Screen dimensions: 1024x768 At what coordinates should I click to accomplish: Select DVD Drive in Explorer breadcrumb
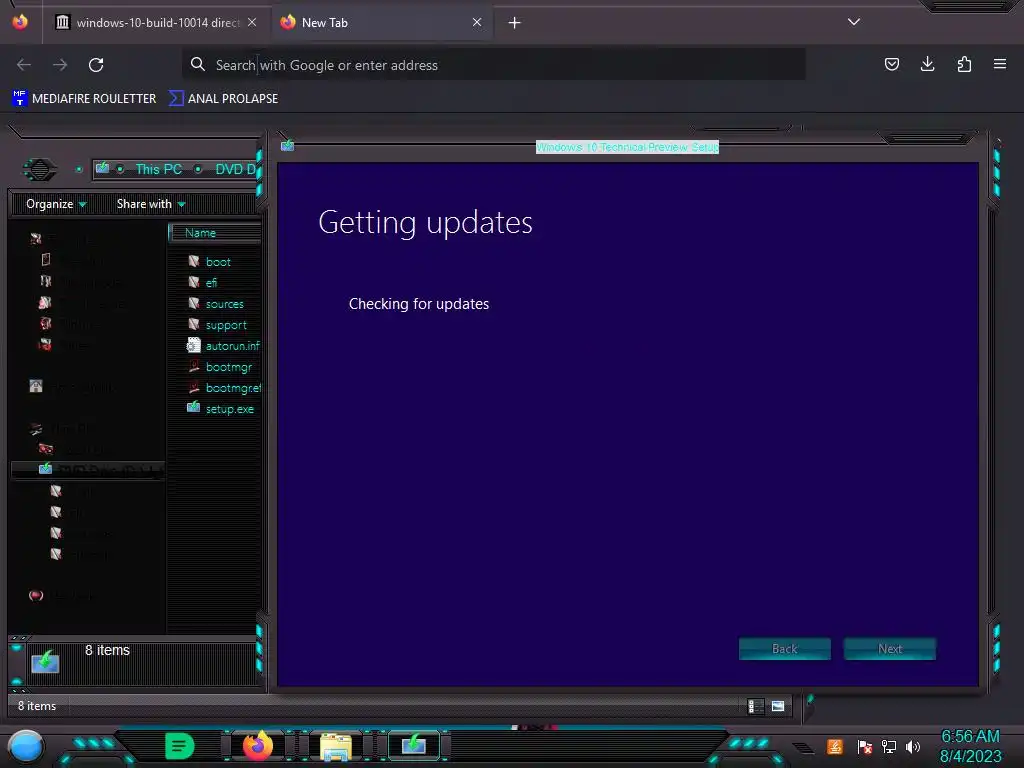pos(236,169)
